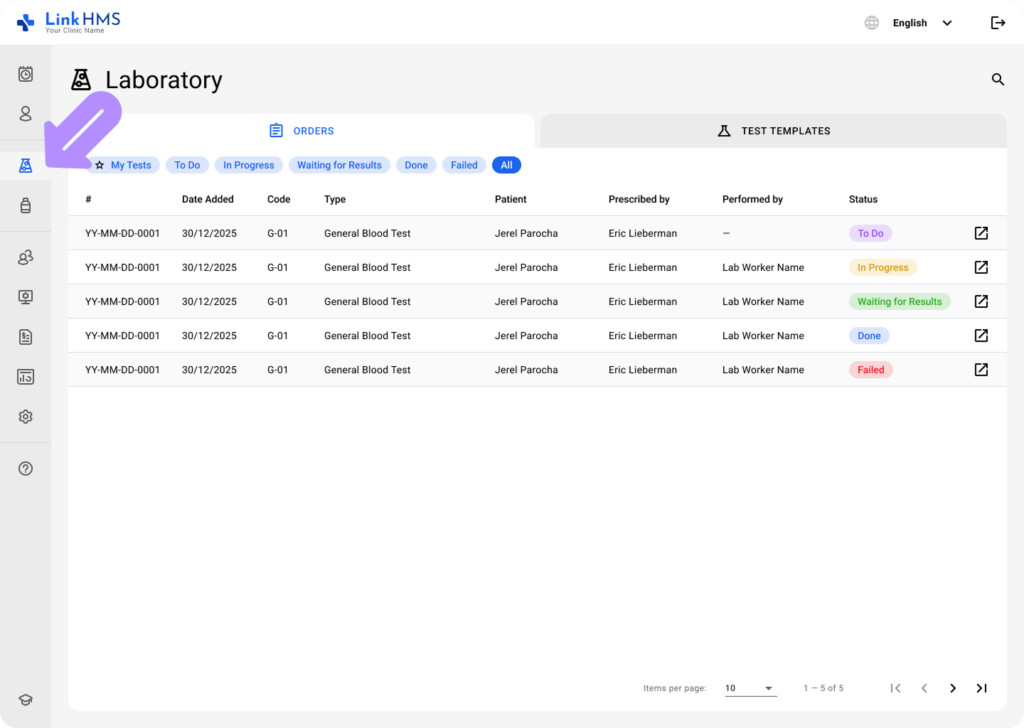Click the logout icon at top right
This screenshot has height=728, width=1024.
[997, 22]
